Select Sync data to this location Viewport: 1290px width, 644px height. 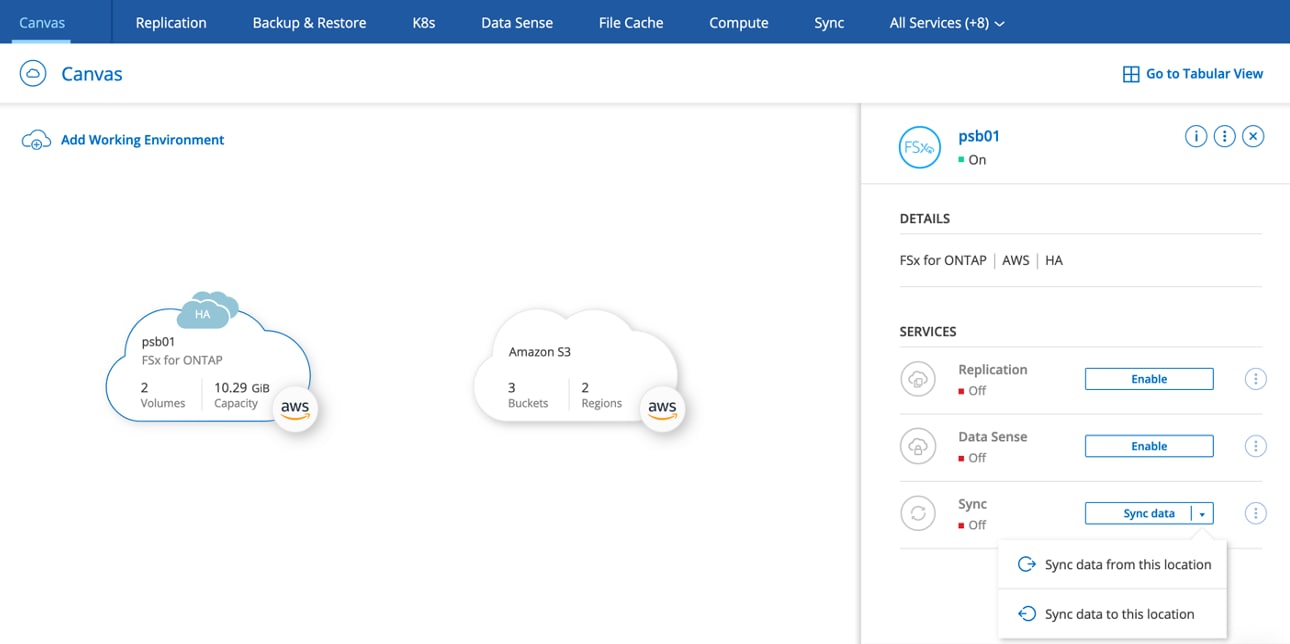(1119, 614)
